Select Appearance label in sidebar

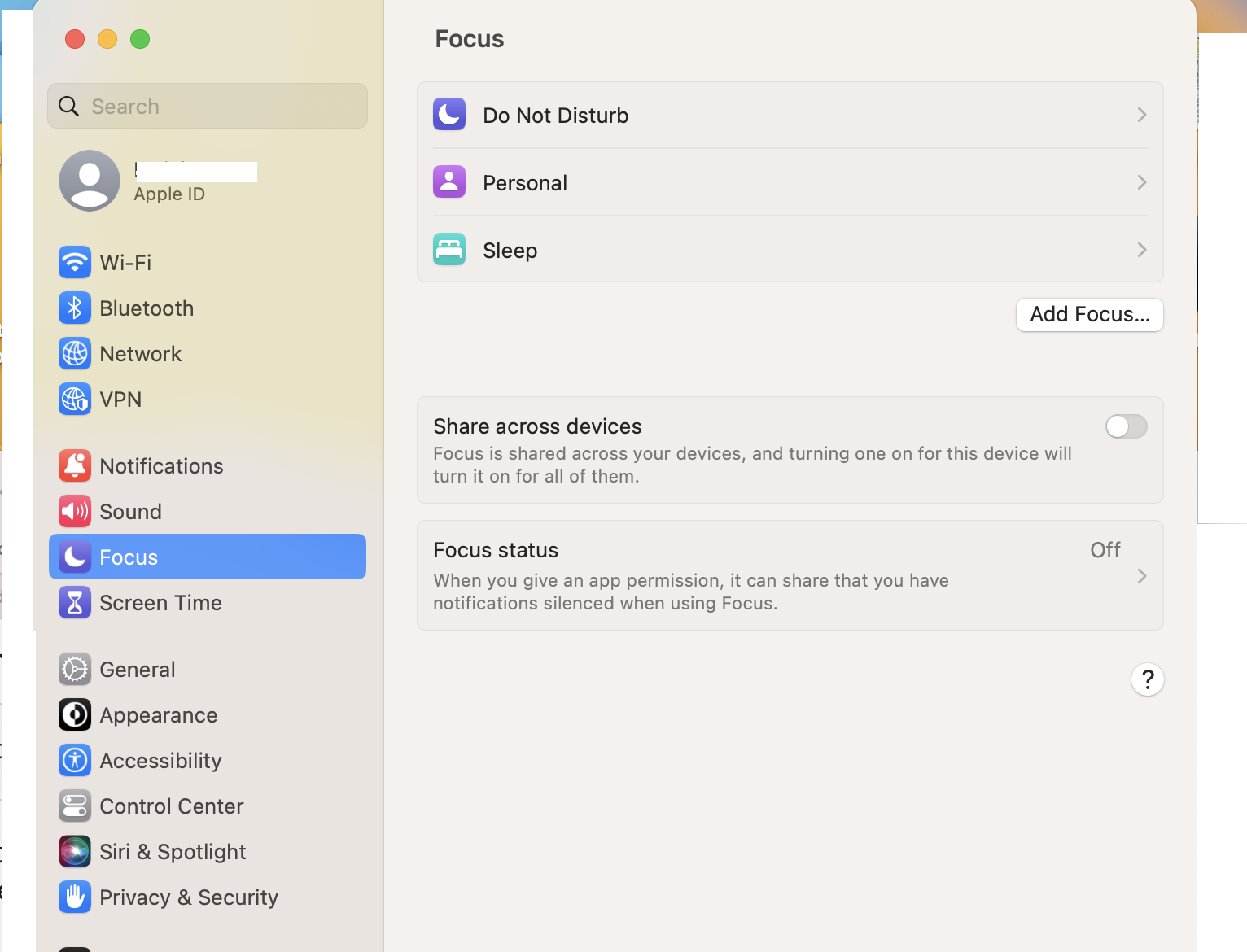coord(159,715)
